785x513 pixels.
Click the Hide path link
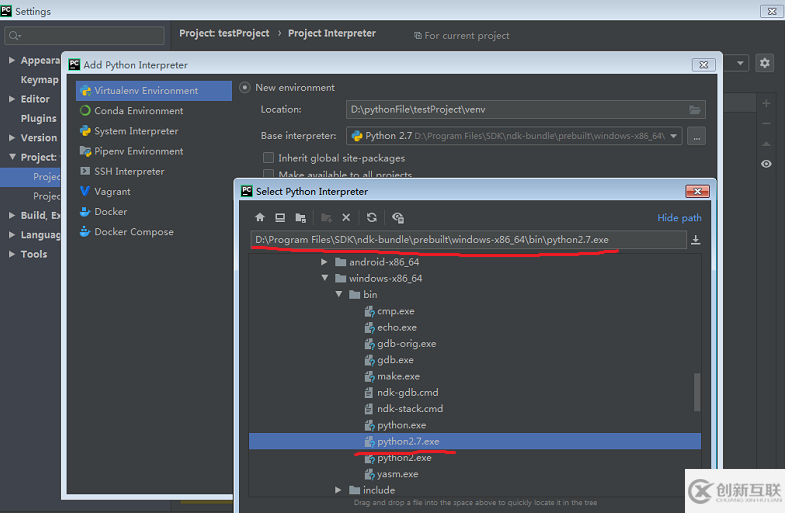point(679,218)
